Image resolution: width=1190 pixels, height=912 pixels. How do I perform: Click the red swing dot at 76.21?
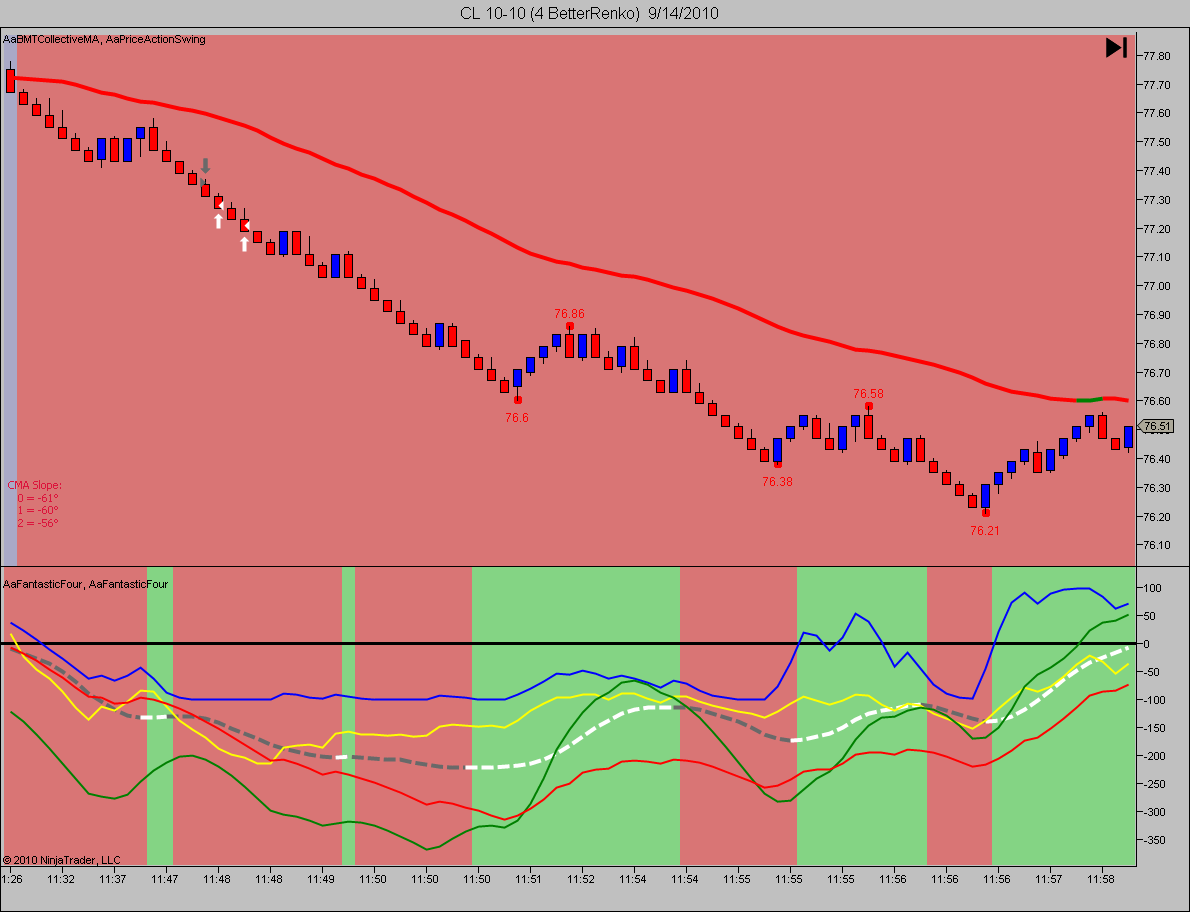(986, 513)
